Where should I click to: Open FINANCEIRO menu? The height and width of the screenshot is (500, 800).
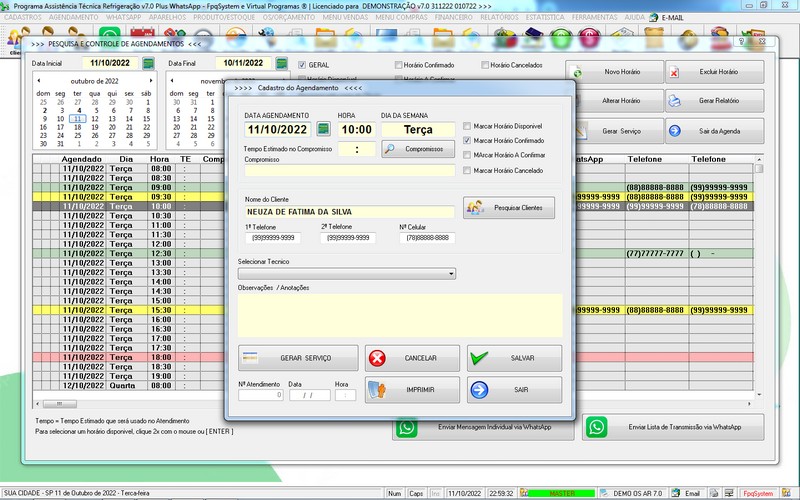point(454,17)
